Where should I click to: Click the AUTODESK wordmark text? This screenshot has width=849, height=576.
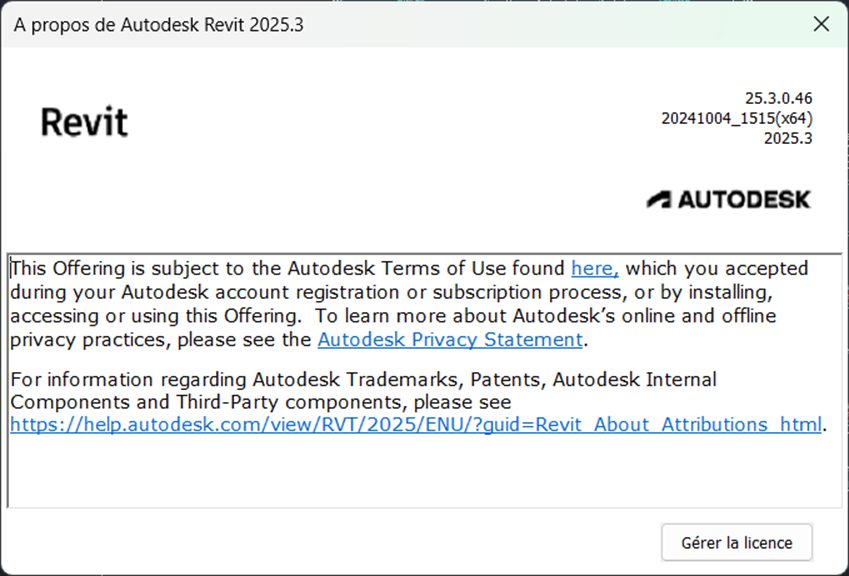pyautogui.click(x=744, y=199)
